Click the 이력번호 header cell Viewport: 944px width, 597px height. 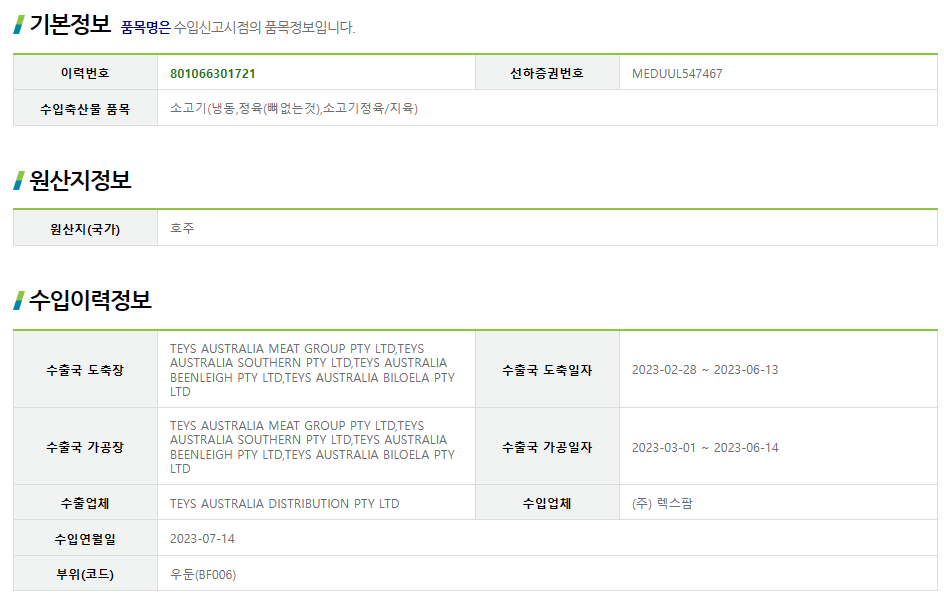coord(85,73)
